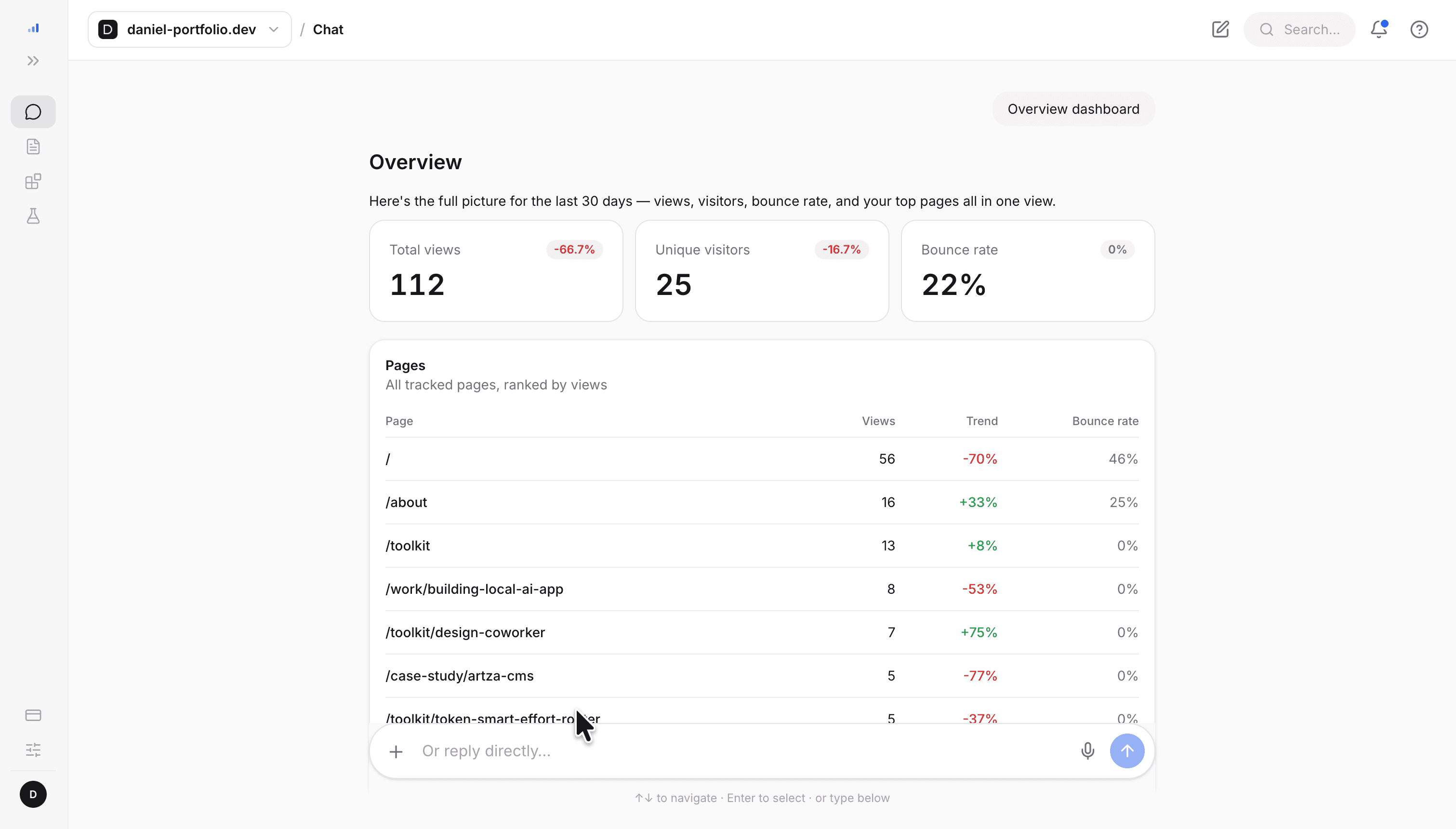Click the -77% trend value
The height and width of the screenshot is (829, 1456).
980,676
